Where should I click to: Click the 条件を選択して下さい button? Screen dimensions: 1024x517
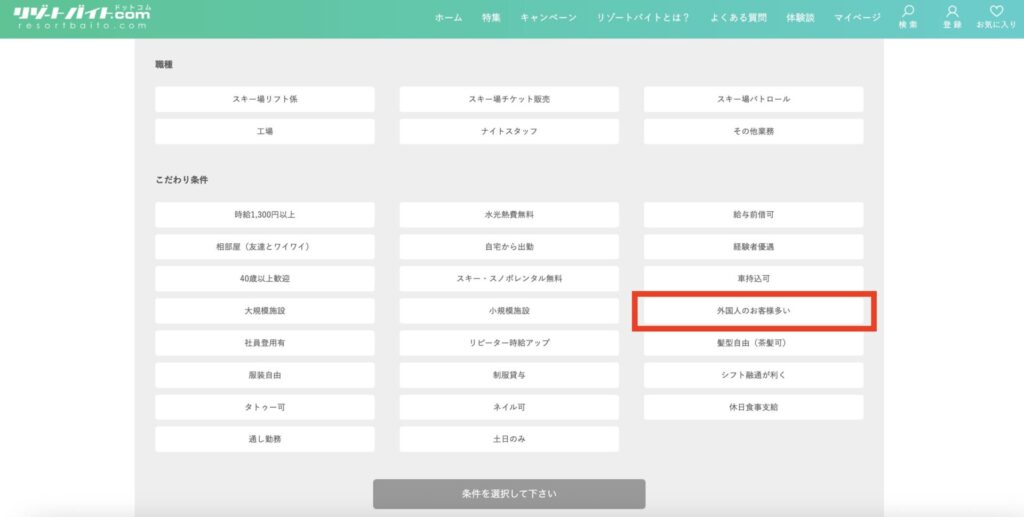[509, 494]
